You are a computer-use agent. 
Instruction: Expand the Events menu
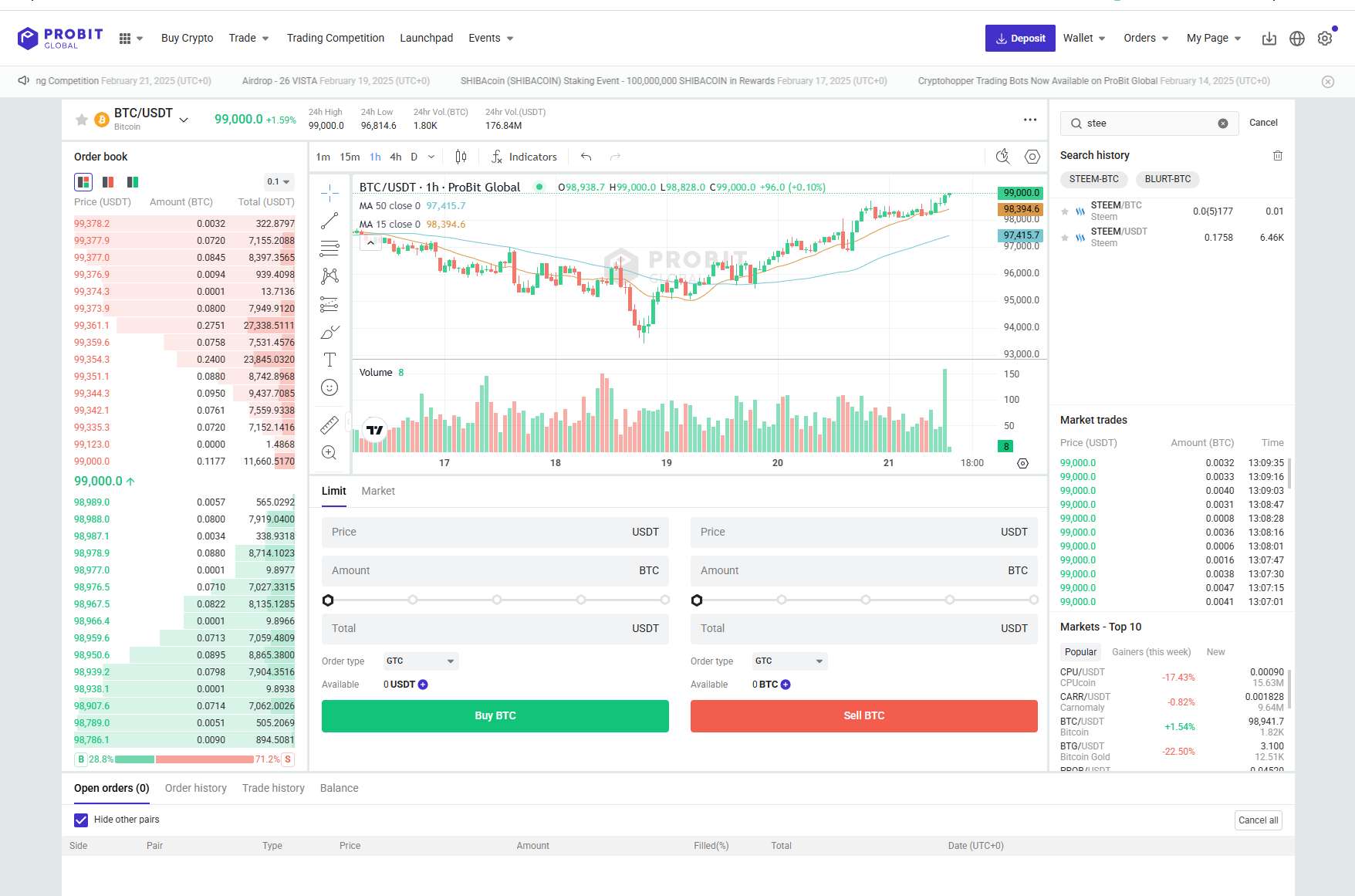tap(491, 39)
